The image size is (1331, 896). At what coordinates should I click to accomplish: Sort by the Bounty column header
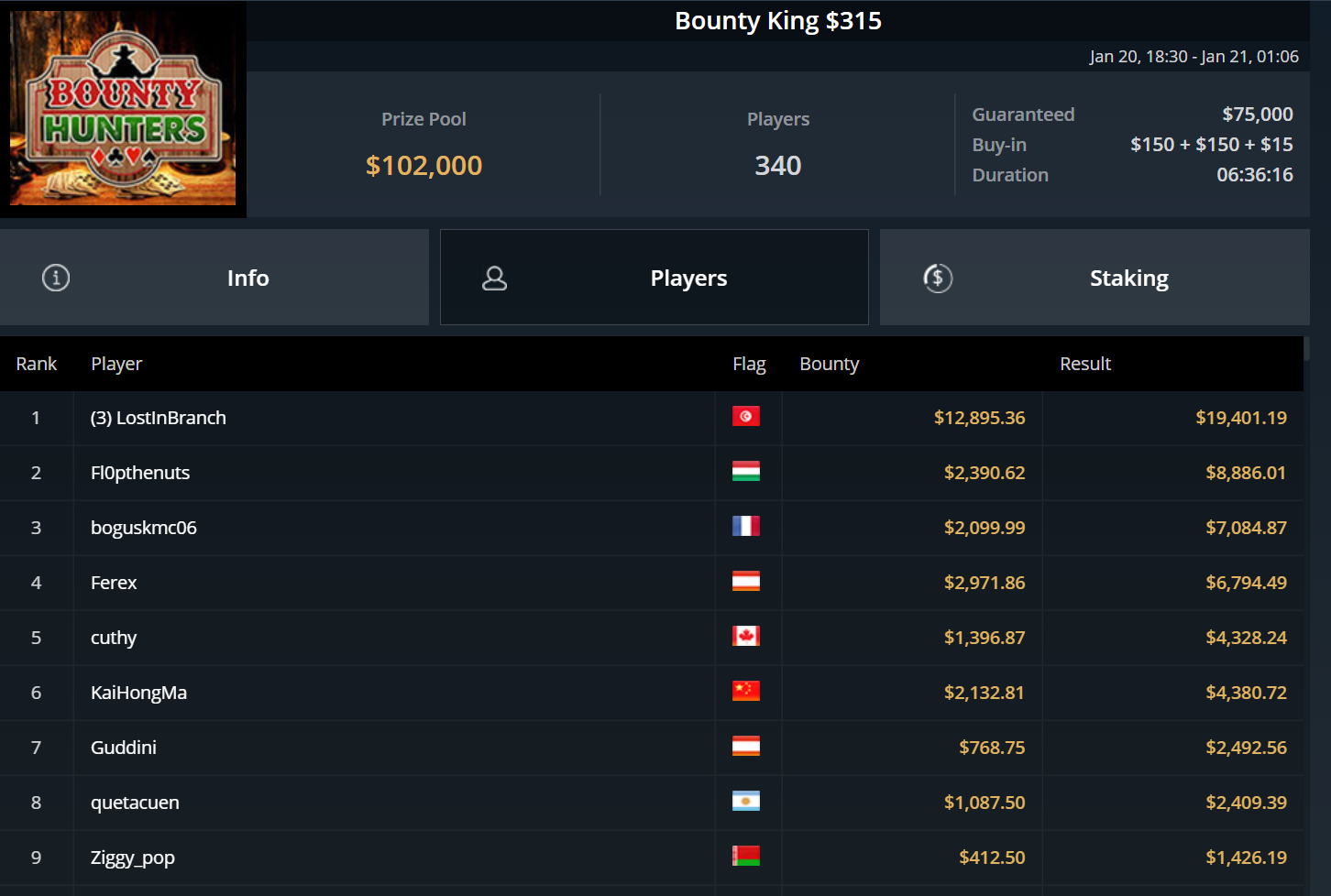(x=830, y=364)
